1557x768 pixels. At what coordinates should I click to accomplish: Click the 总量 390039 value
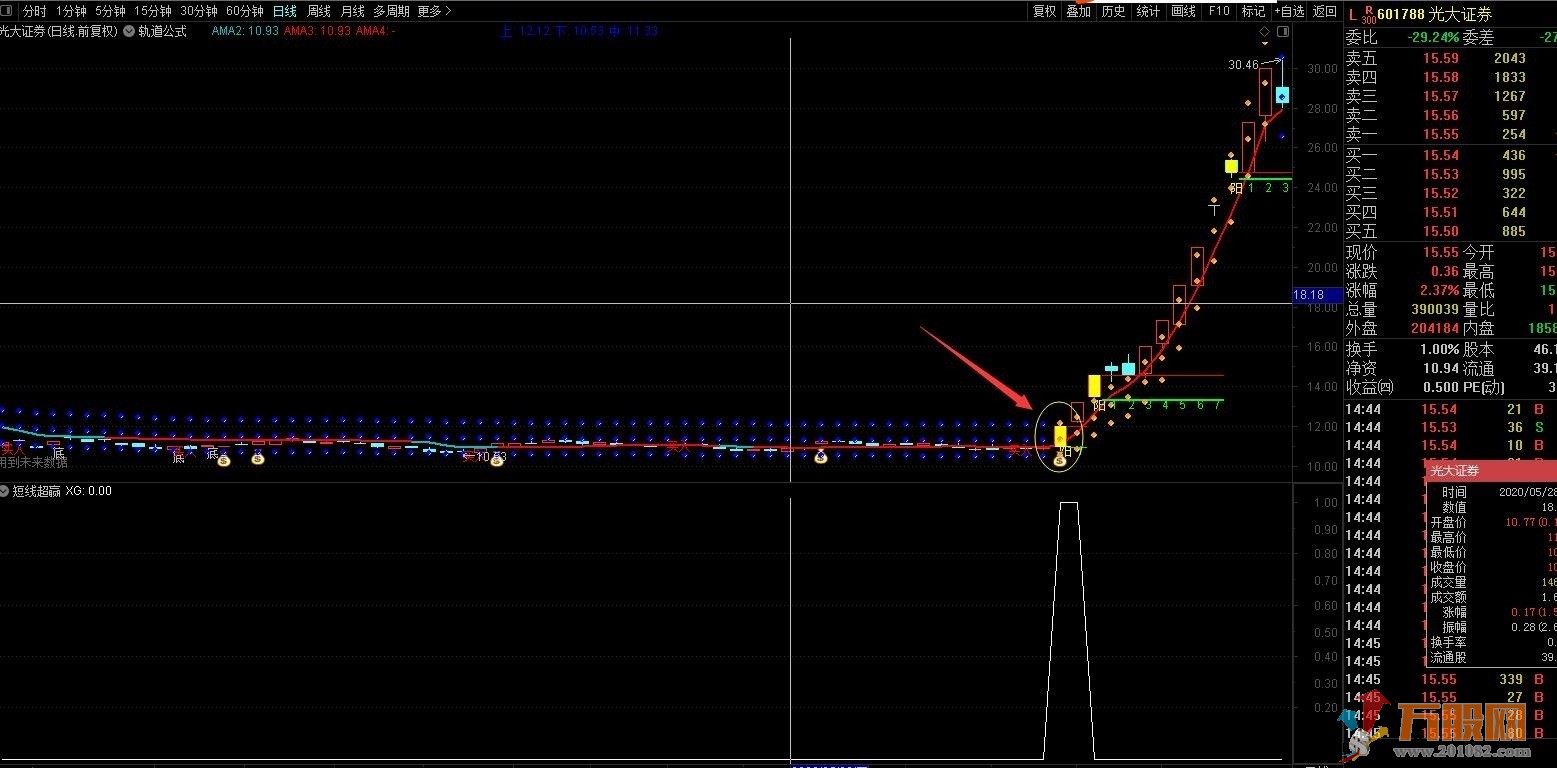[x=1435, y=310]
